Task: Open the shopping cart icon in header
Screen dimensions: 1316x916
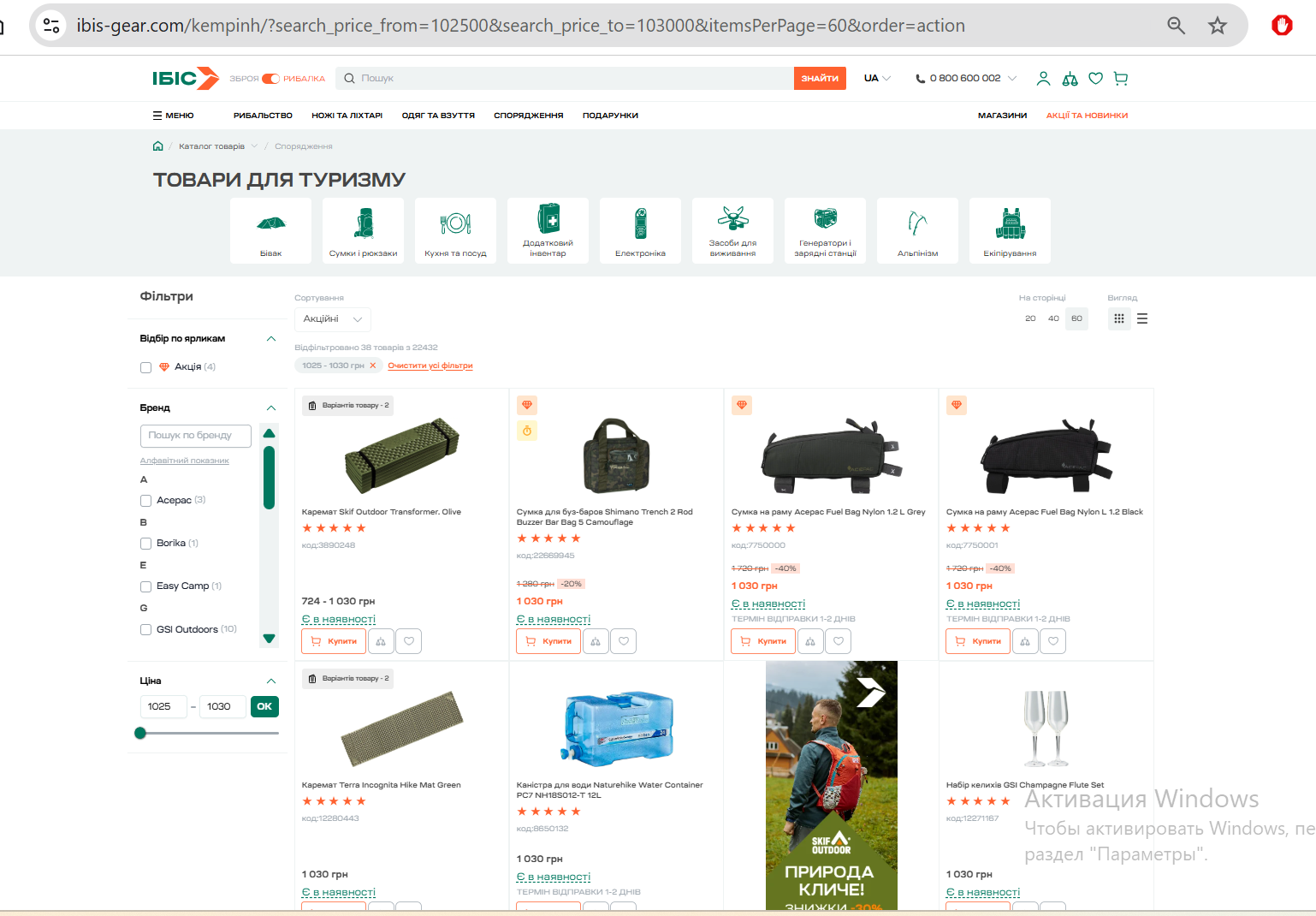Action: pos(1121,79)
